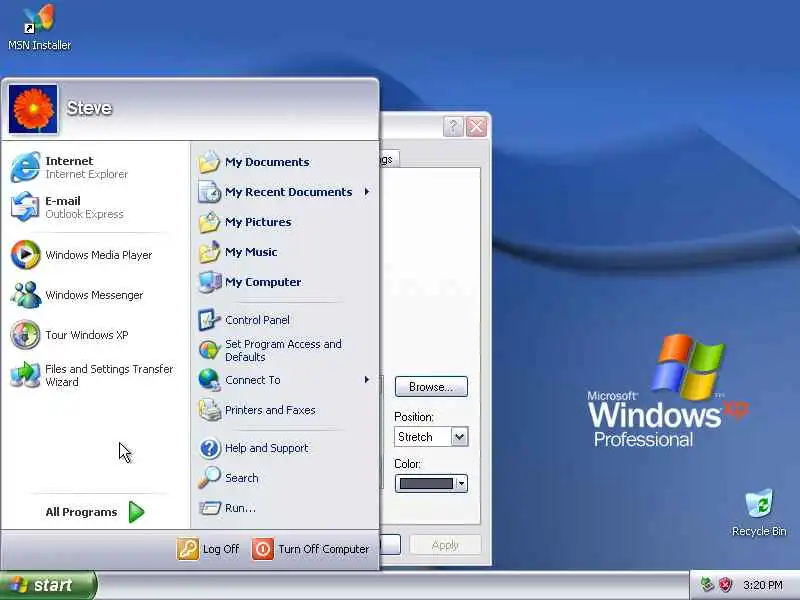The image size is (800, 600).
Task: Open Help and Support question-mark icon
Action: click(209, 448)
